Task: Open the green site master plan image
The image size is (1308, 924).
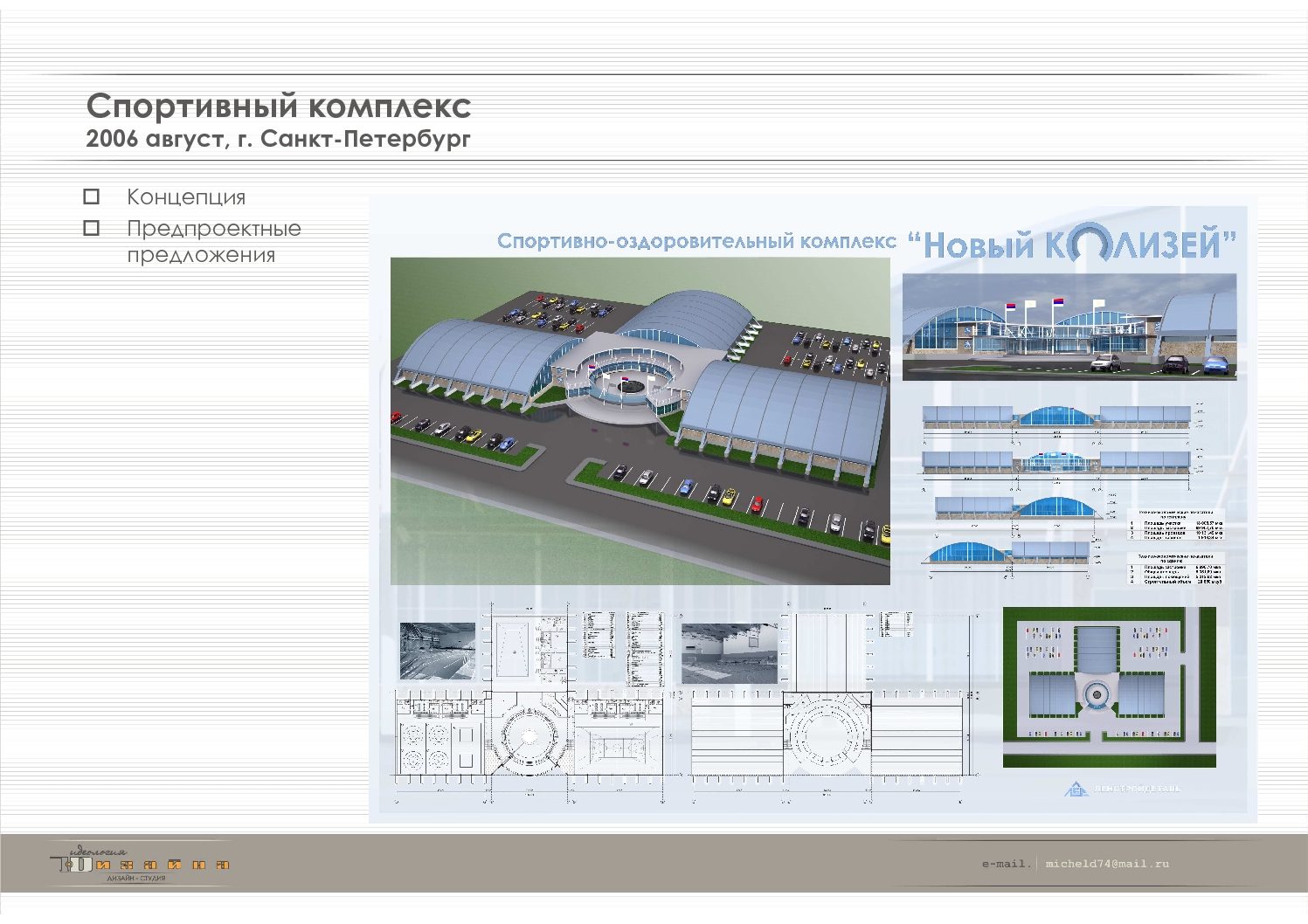Action: (x=1110, y=687)
